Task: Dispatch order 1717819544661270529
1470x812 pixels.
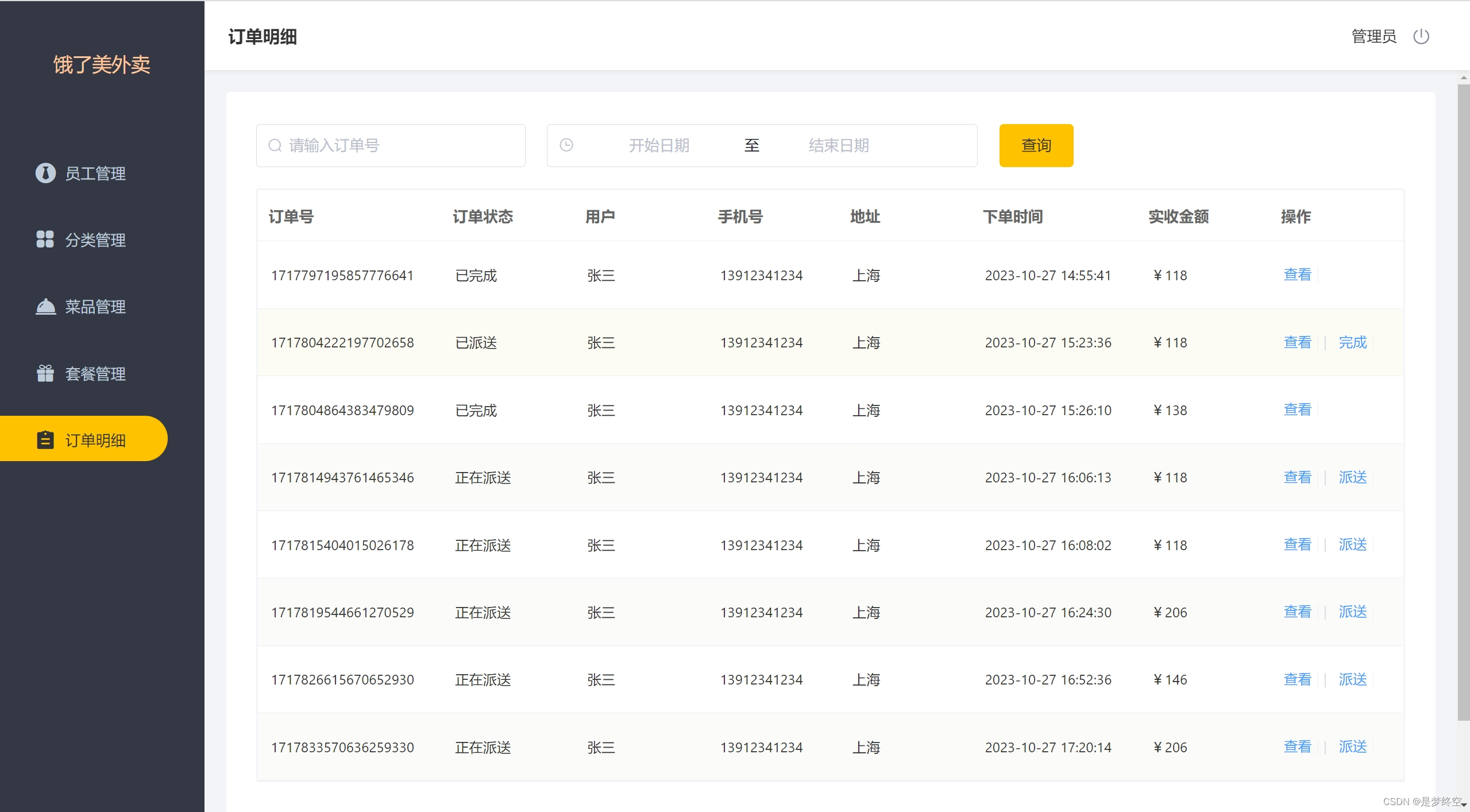Action: click(x=1353, y=612)
